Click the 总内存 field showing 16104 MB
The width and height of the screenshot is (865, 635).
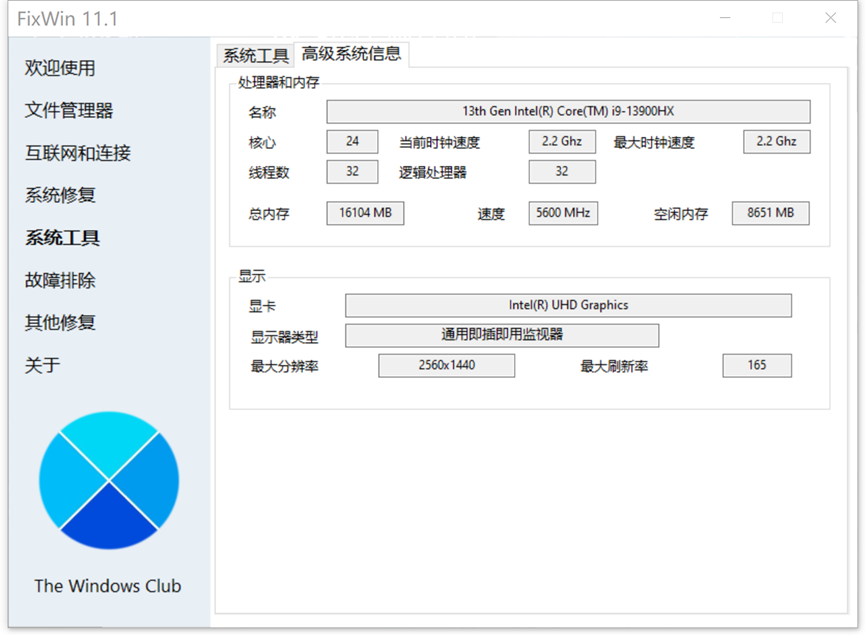pyautogui.click(x=365, y=213)
